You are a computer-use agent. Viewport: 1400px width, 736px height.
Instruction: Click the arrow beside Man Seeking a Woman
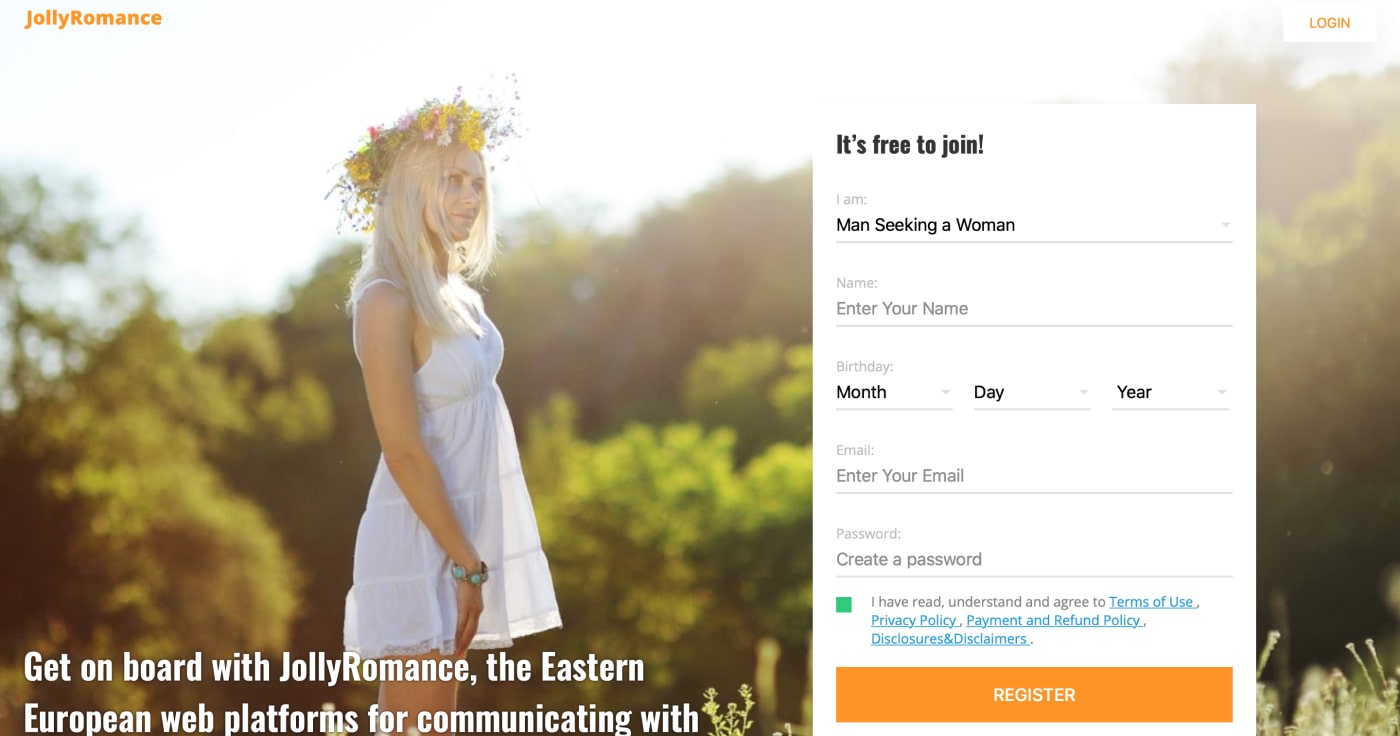point(1225,226)
